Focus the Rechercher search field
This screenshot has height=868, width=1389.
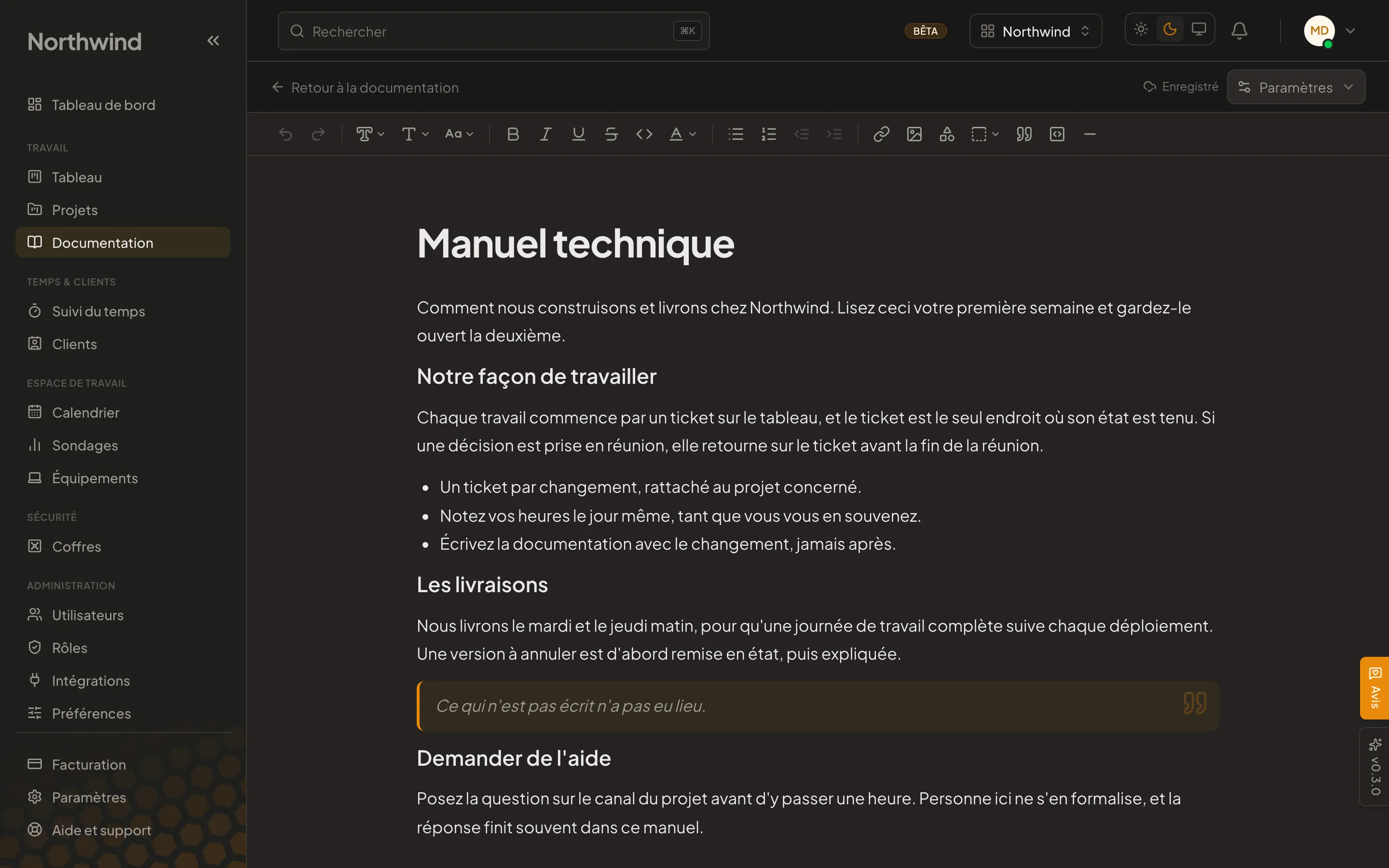click(493, 31)
